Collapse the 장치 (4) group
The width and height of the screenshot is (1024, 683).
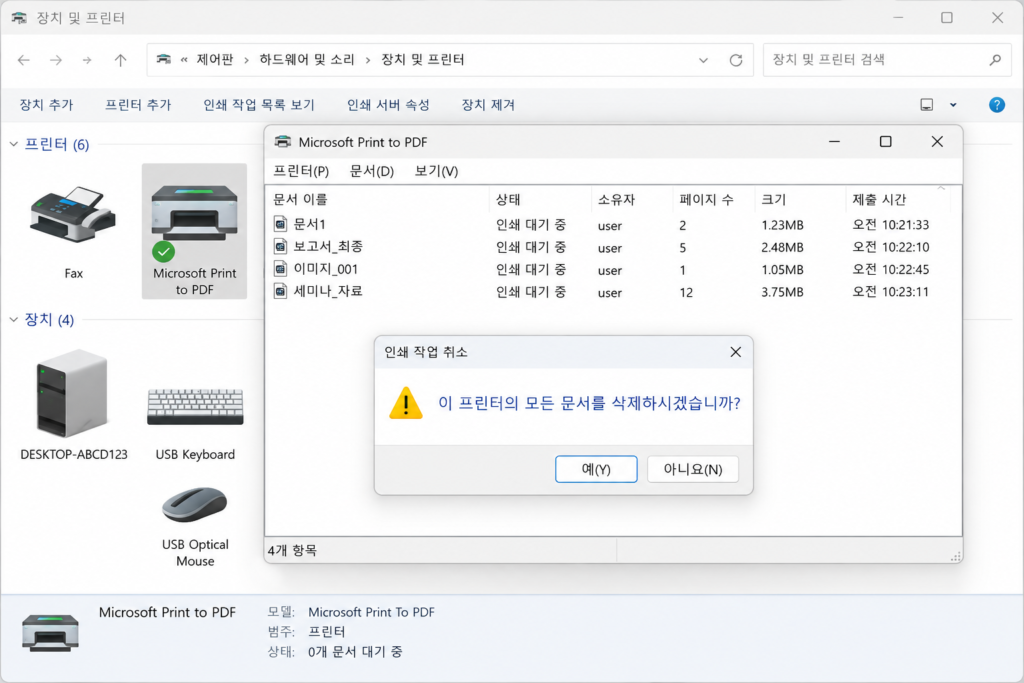13,319
